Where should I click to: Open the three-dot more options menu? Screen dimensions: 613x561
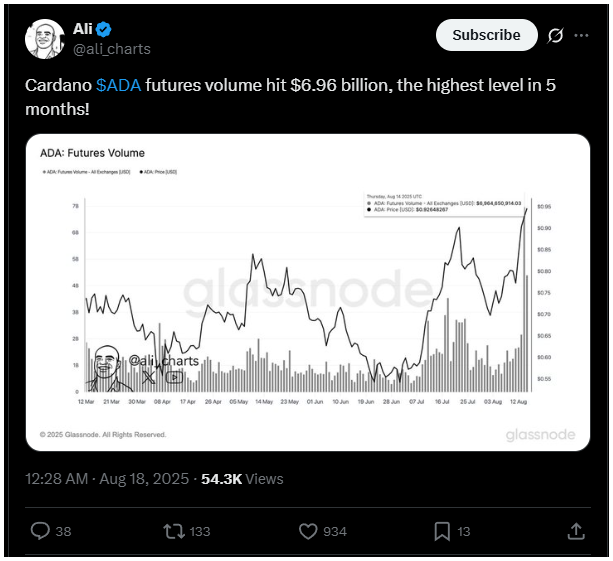(x=581, y=36)
